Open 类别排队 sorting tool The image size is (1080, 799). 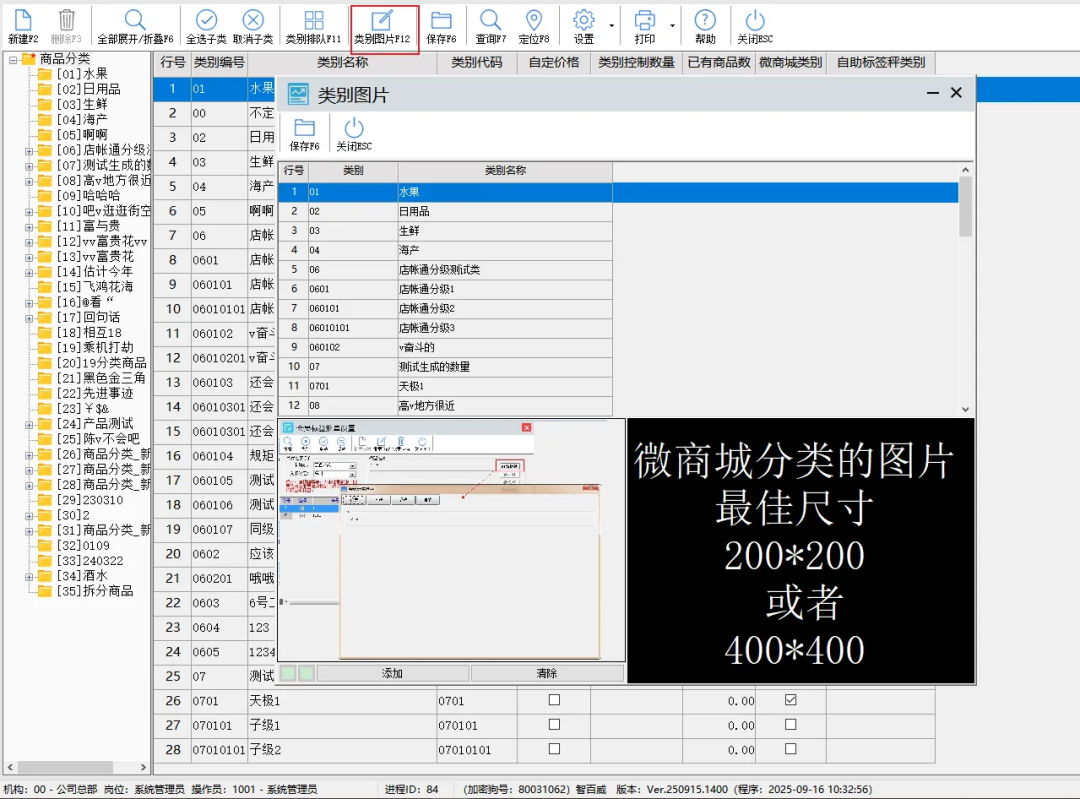point(313,21)
